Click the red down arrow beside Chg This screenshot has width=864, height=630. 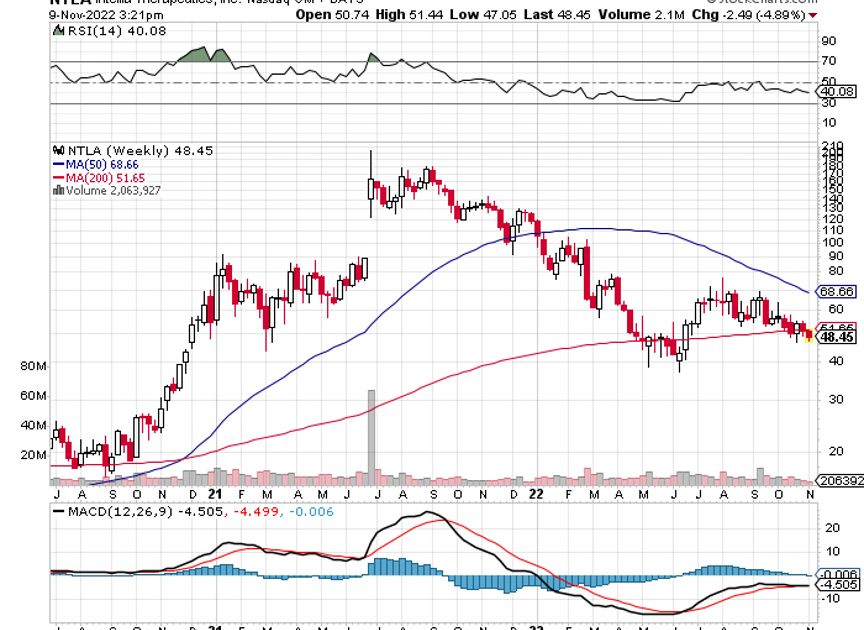pyautogui.click(x=812, y=16)
